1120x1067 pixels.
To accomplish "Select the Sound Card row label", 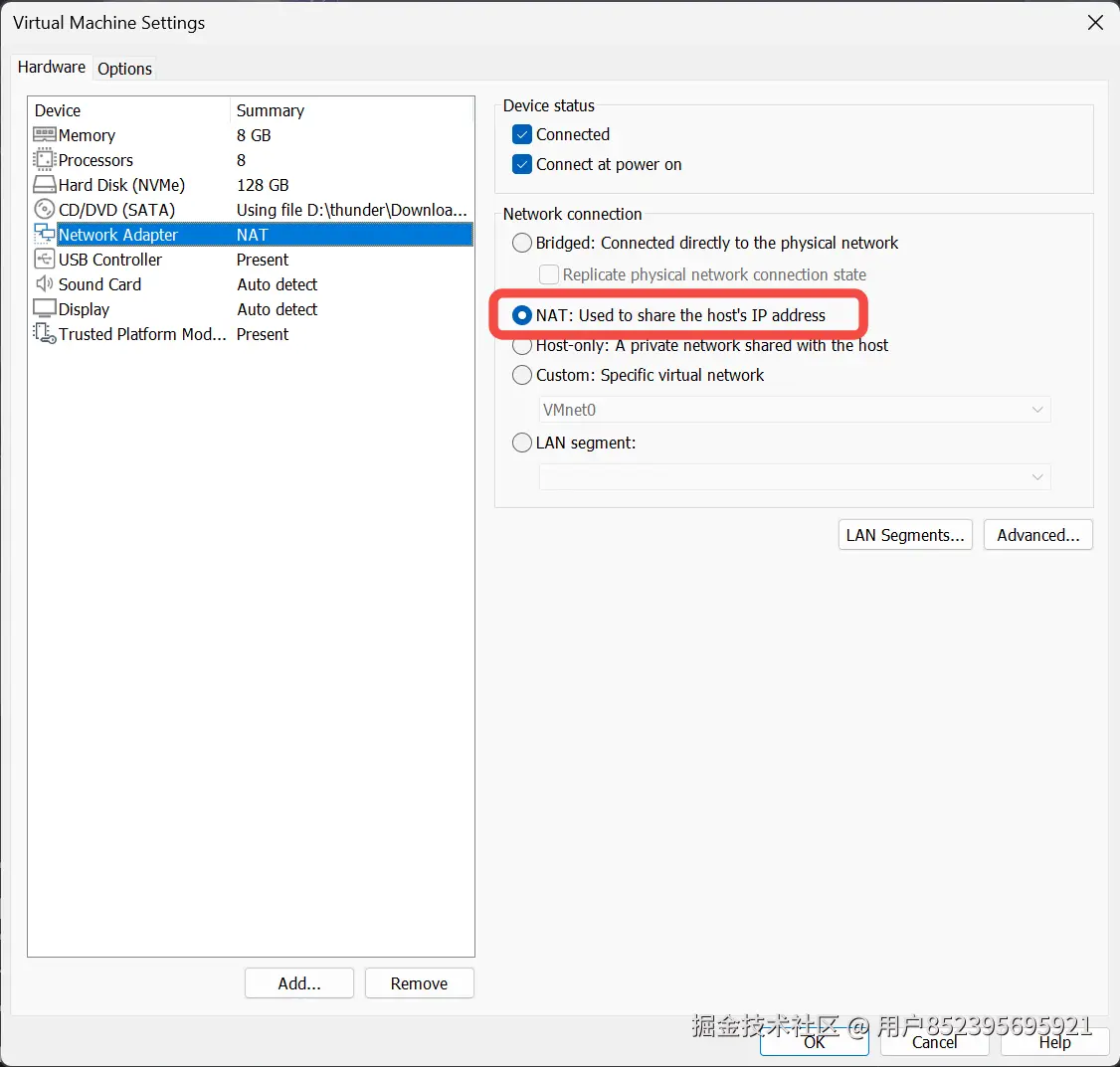I will pyautogui.click(x=100, y=284).
